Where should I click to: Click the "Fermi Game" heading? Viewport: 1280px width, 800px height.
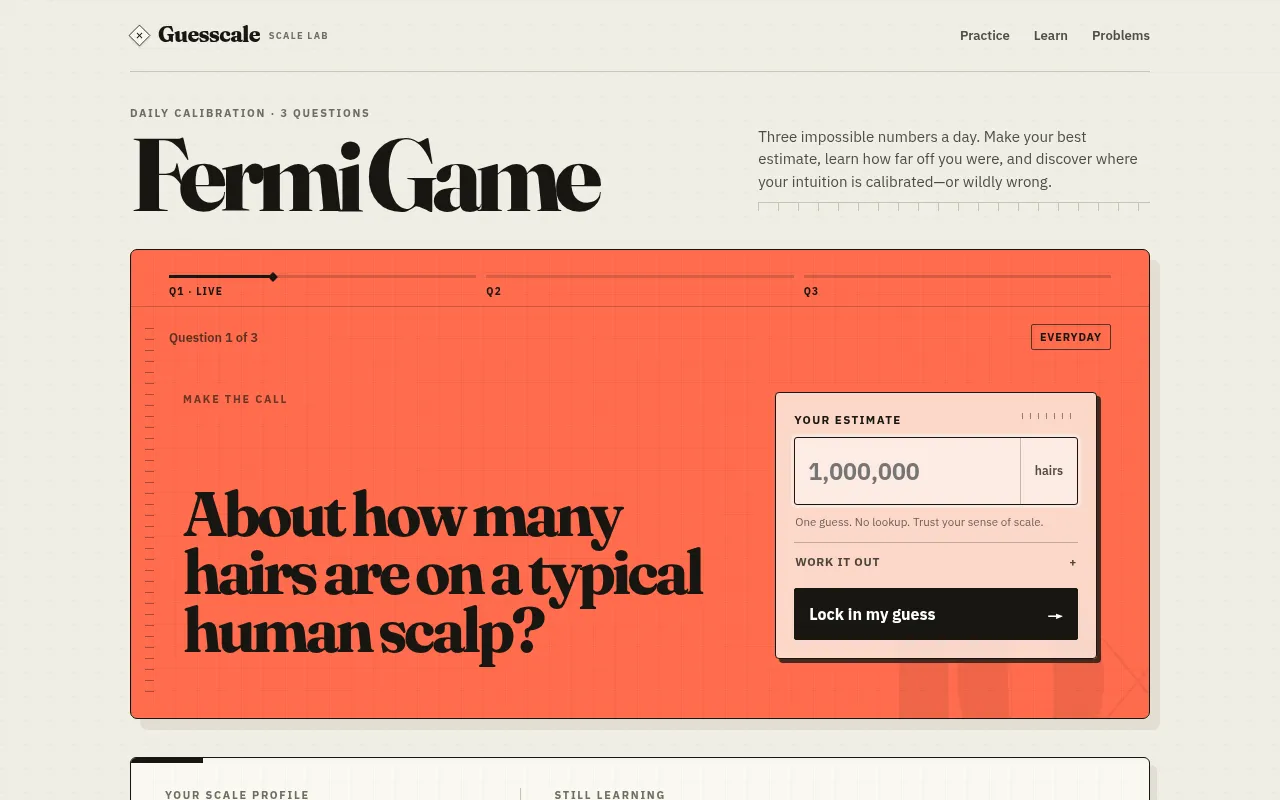pos(367,175)
